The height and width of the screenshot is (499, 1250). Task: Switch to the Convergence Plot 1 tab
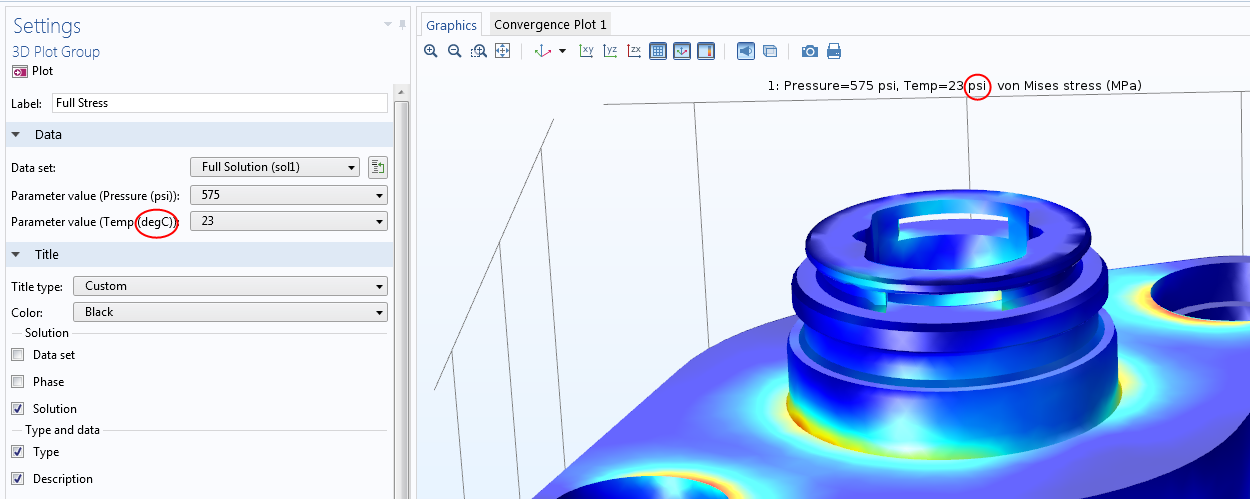click(x=550, y=25)
